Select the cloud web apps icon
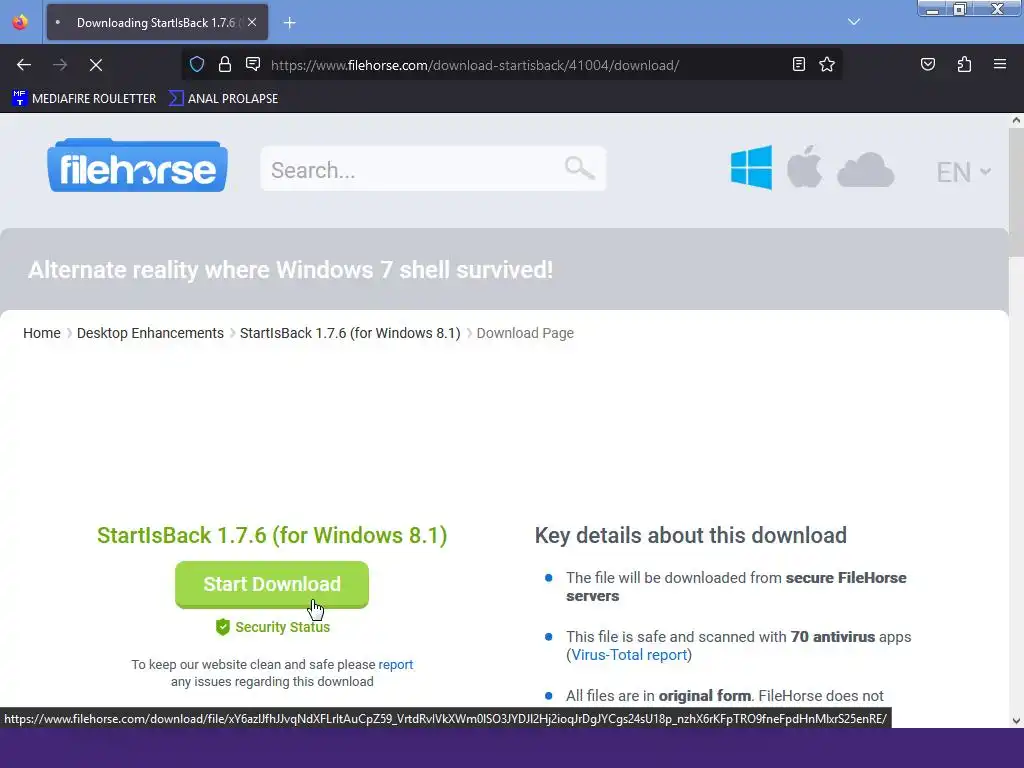 [865, 170]
